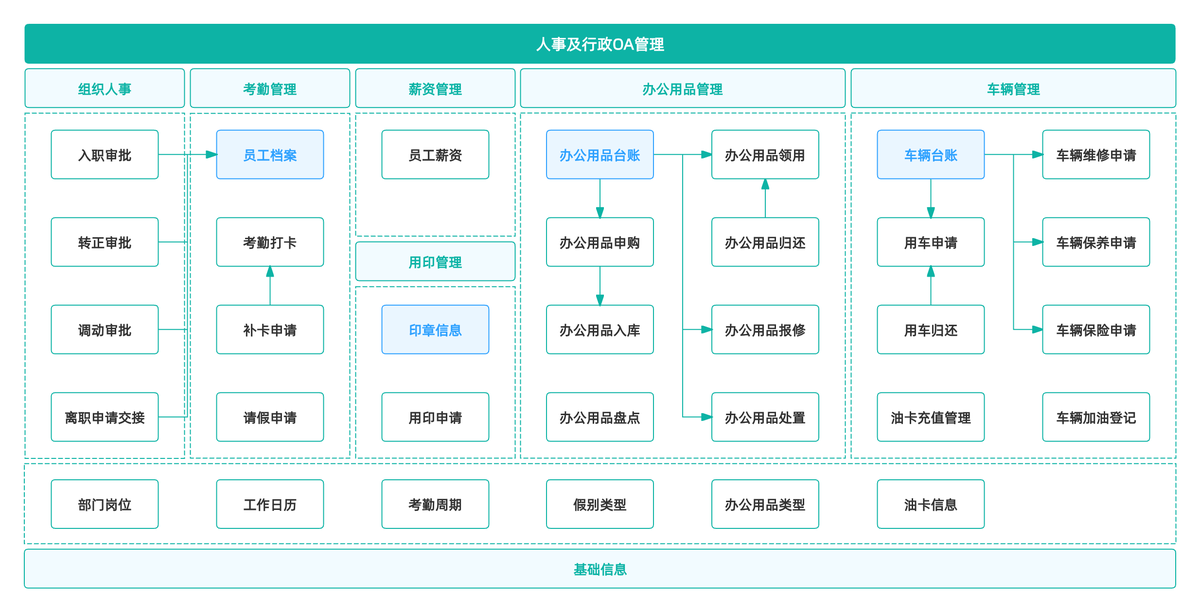The image size is (1200, 612).
Task: Click the 办公用品盘点 node
Action: pos(599,417)
